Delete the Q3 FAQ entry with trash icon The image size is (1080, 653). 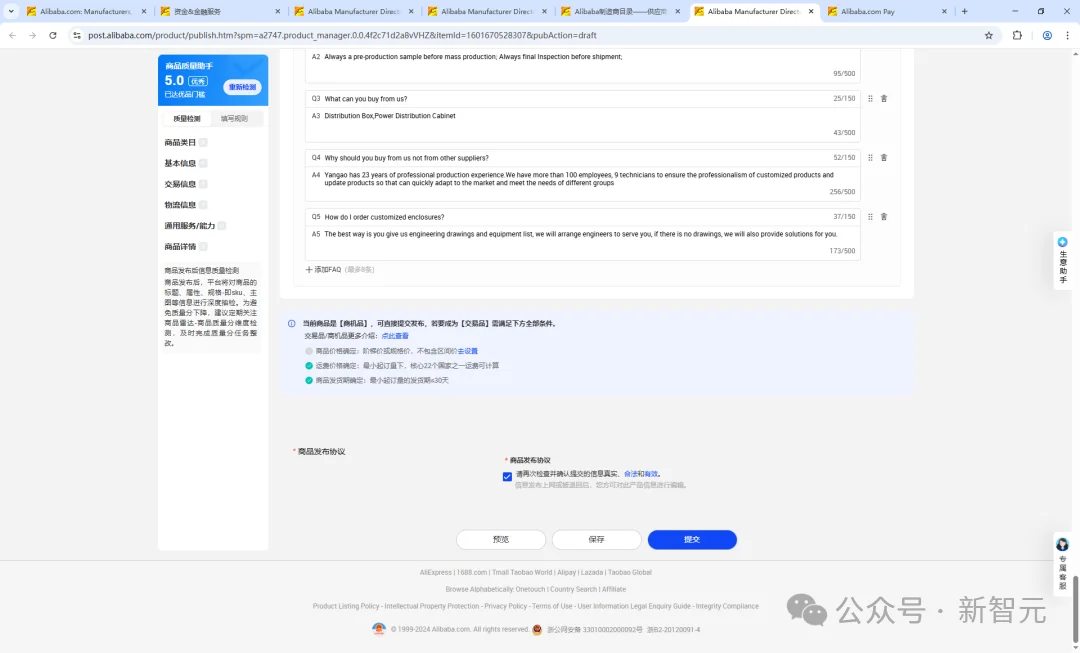884,99
